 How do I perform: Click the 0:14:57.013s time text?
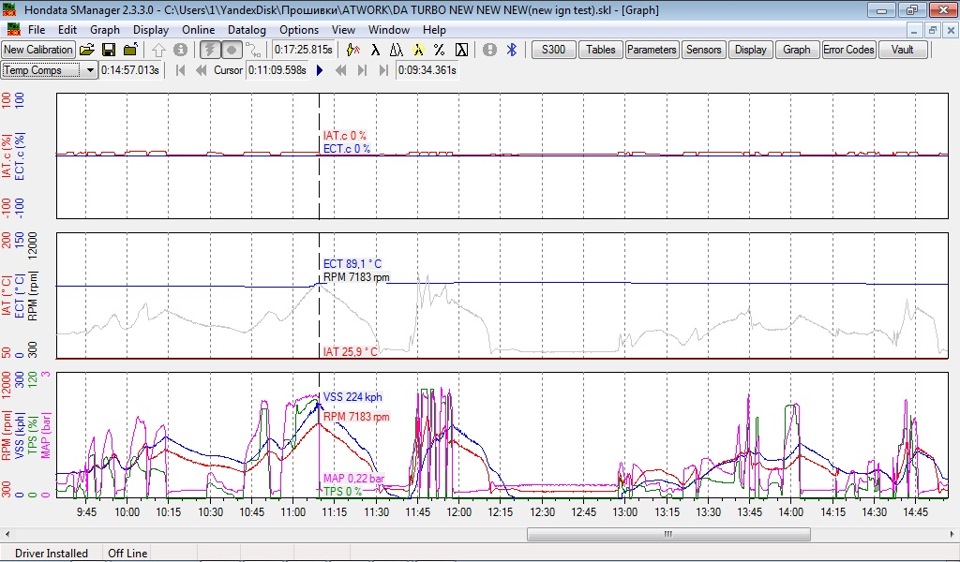pos(130,70)
